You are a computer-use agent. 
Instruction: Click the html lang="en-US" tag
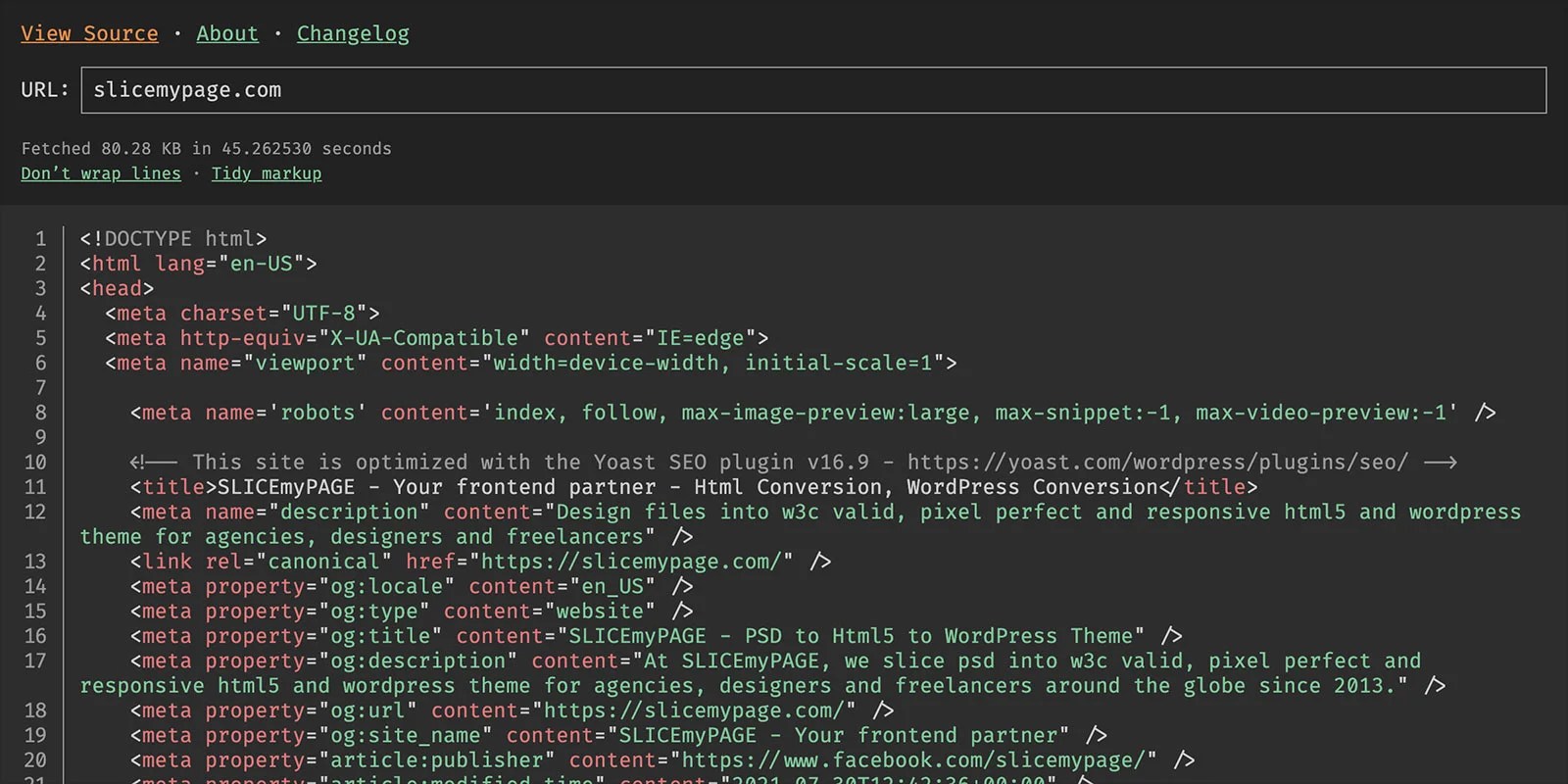click(x=199, y=264)
